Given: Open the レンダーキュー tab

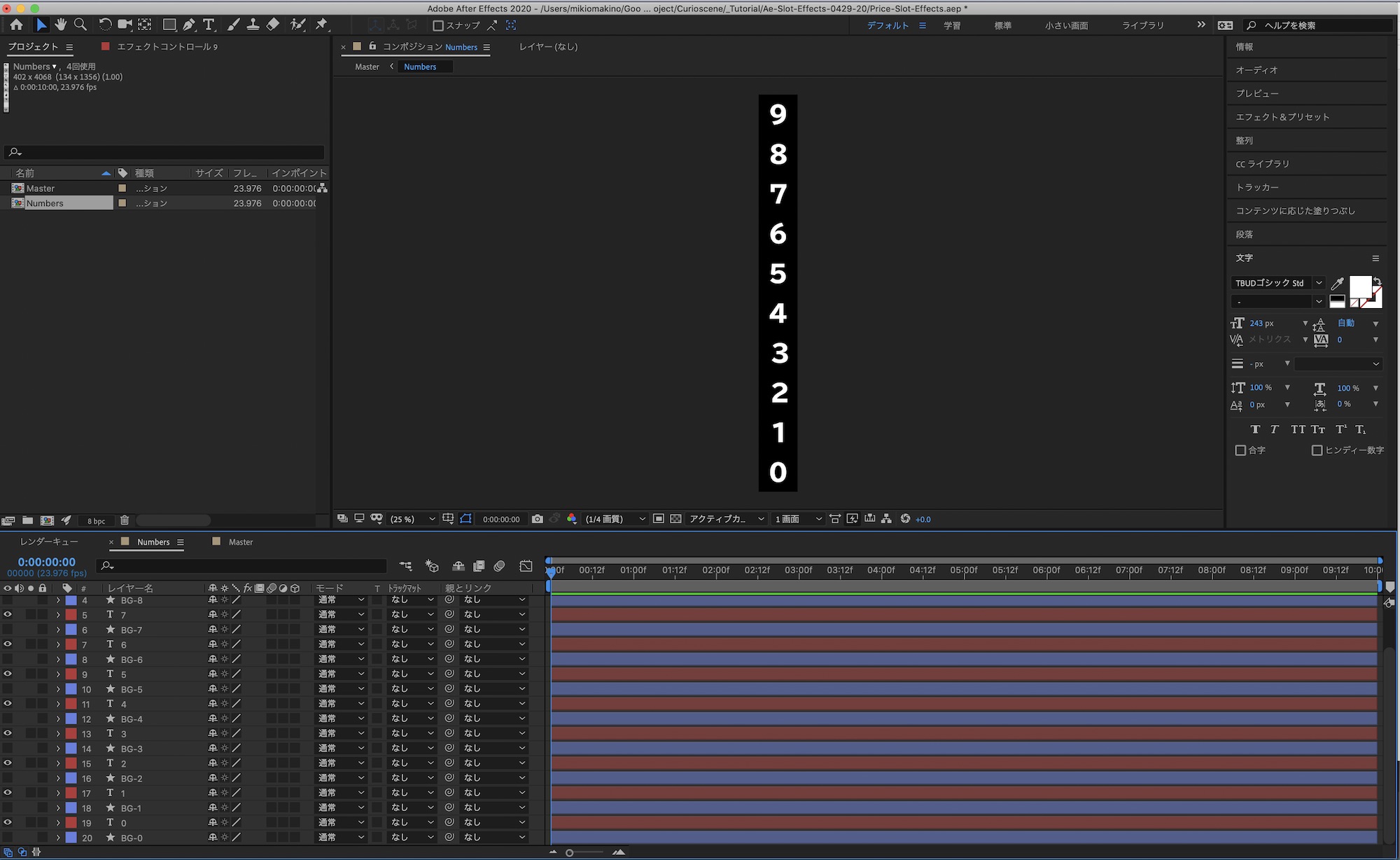Looking at the screenshot, I should 49,542.
